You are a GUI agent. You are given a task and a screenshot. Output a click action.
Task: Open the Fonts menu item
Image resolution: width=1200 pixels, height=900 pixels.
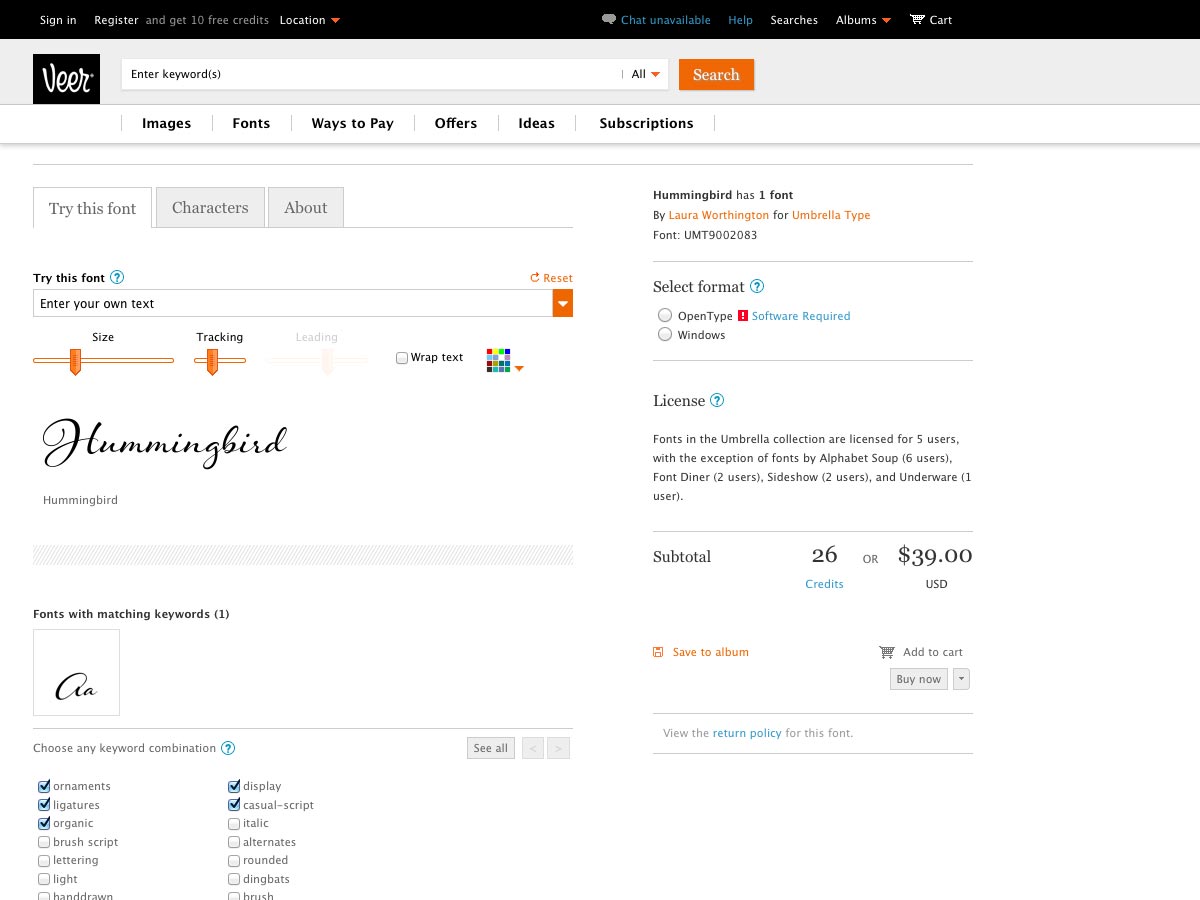(x=251, y=123)
